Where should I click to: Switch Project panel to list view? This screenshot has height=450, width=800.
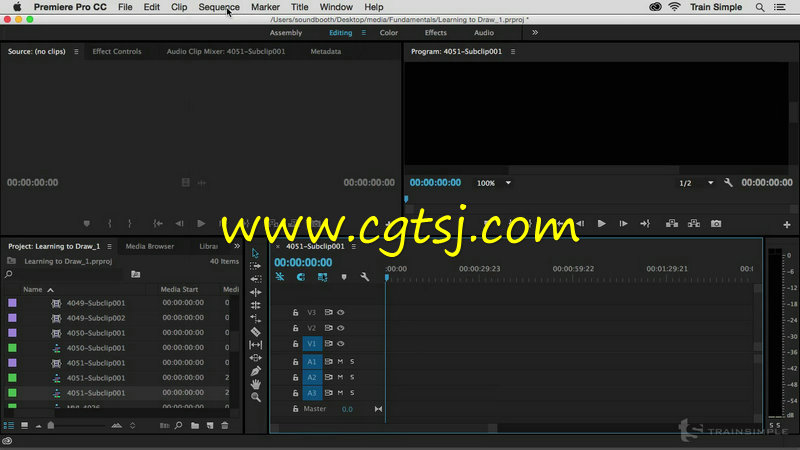coord(9,426)
